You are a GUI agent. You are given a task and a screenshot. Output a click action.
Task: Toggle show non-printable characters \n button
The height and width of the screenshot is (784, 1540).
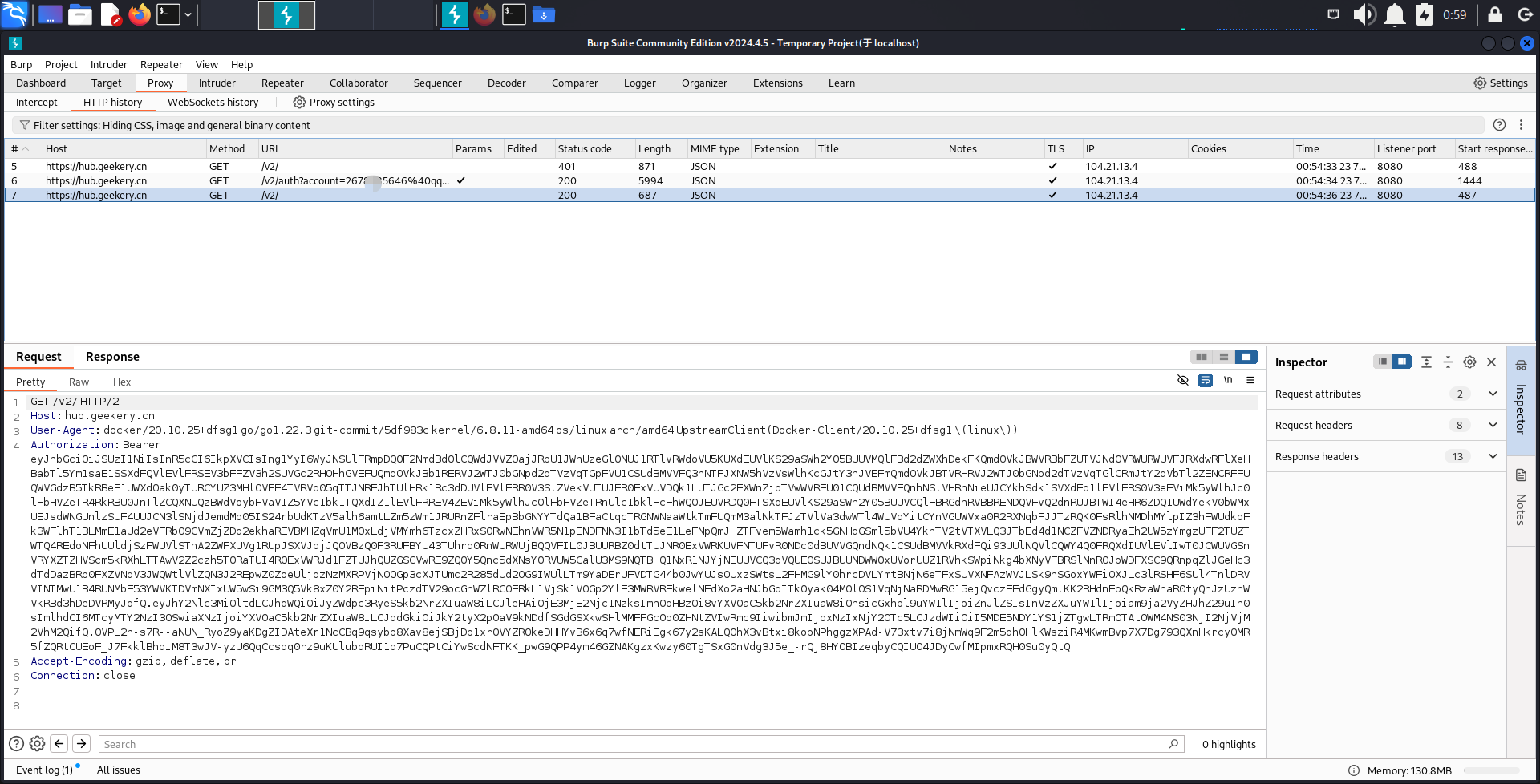1228,380
